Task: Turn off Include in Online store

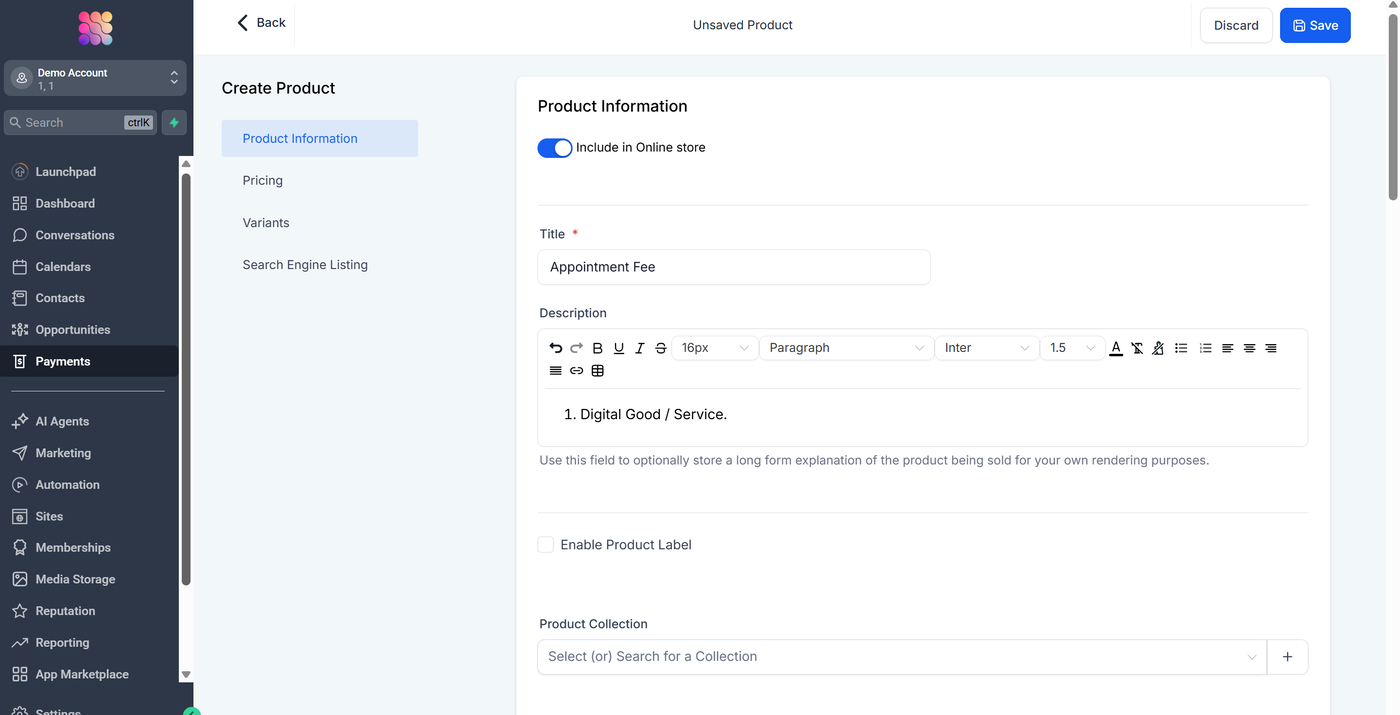Action: click(555, 148)
